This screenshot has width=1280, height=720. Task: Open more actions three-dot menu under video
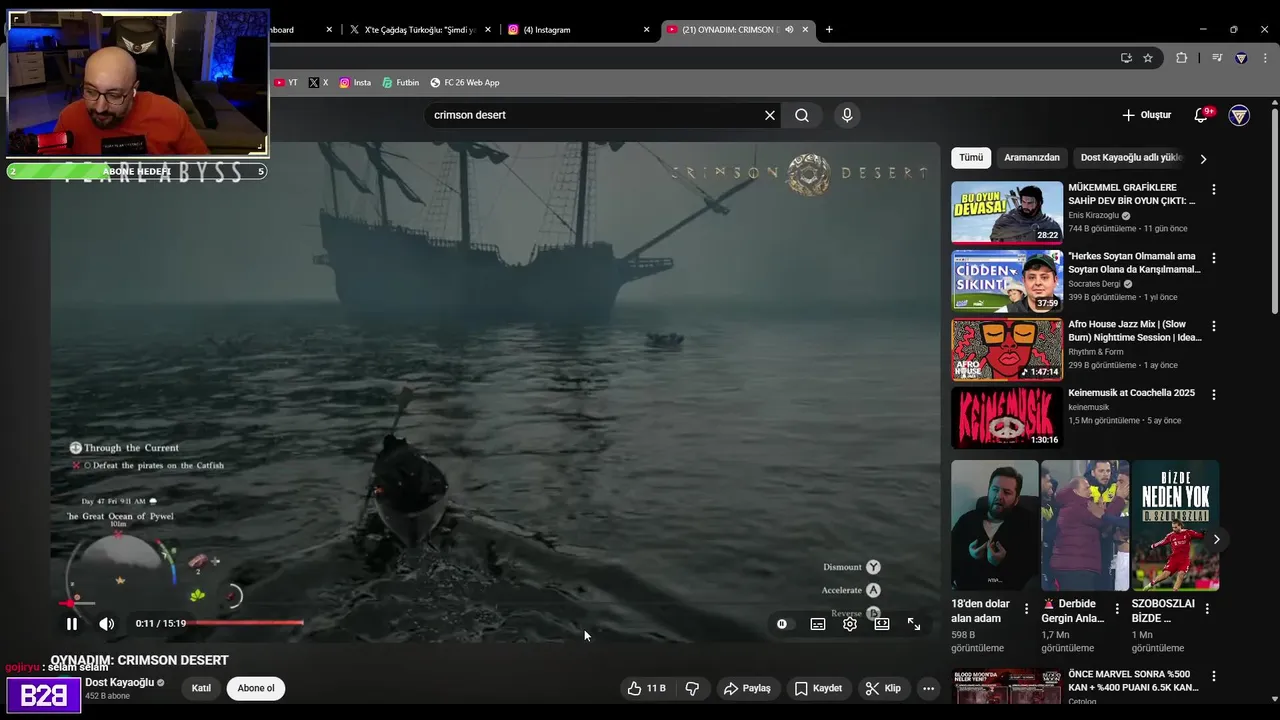(928, 688)
